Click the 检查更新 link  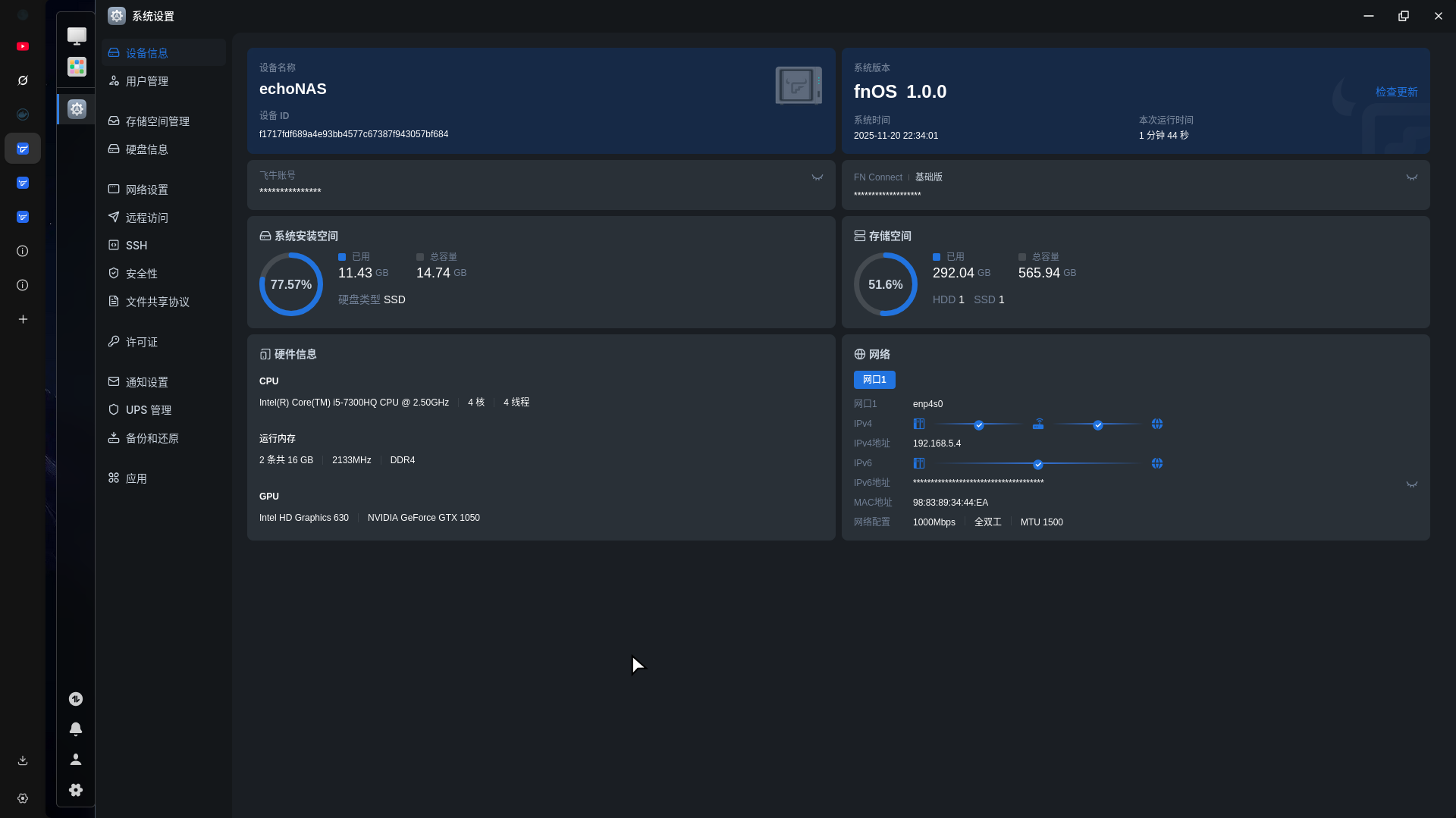(1396, 92)
